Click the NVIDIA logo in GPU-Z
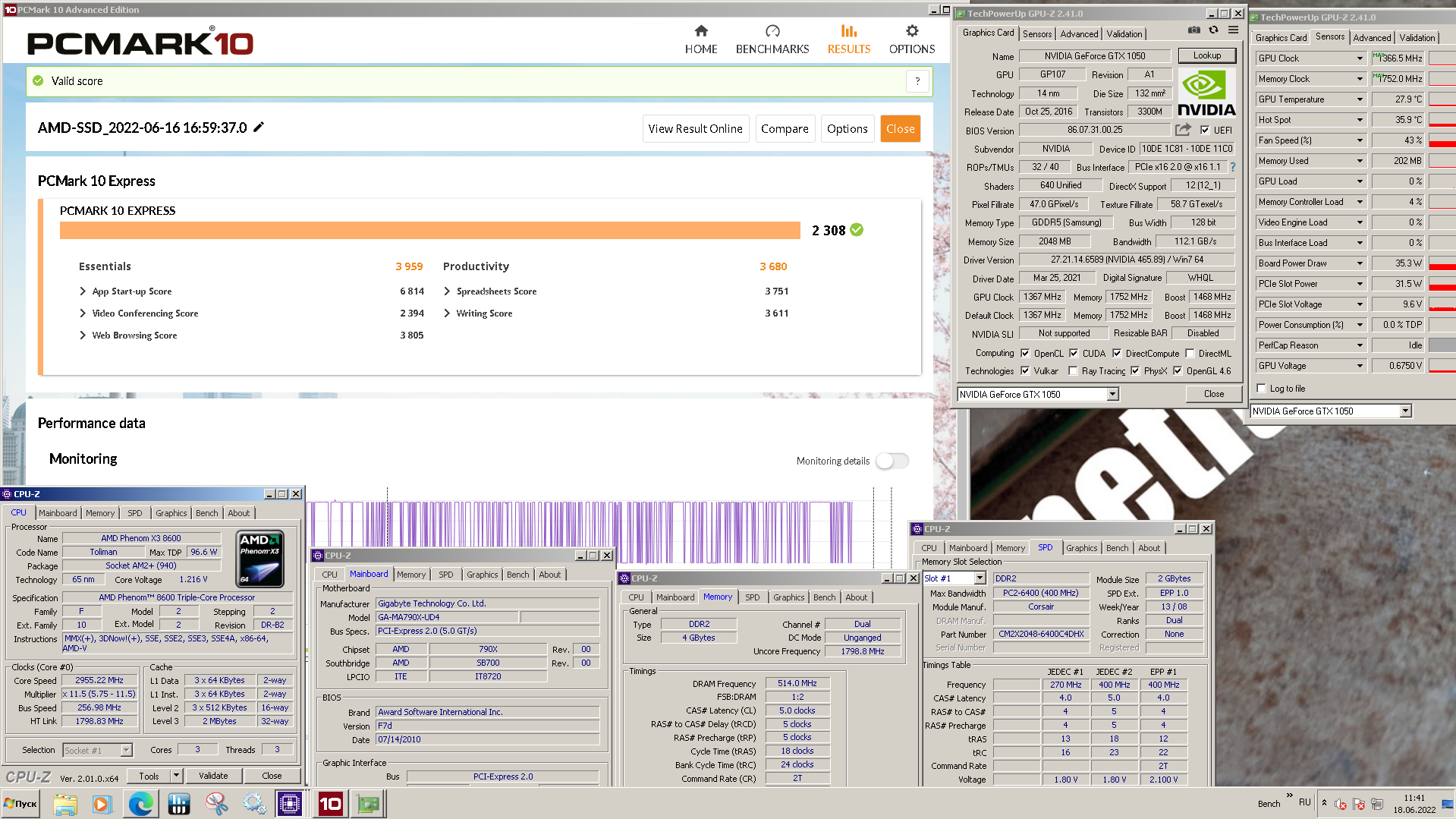1456x819 pixels. click(x=1206, y=93)
